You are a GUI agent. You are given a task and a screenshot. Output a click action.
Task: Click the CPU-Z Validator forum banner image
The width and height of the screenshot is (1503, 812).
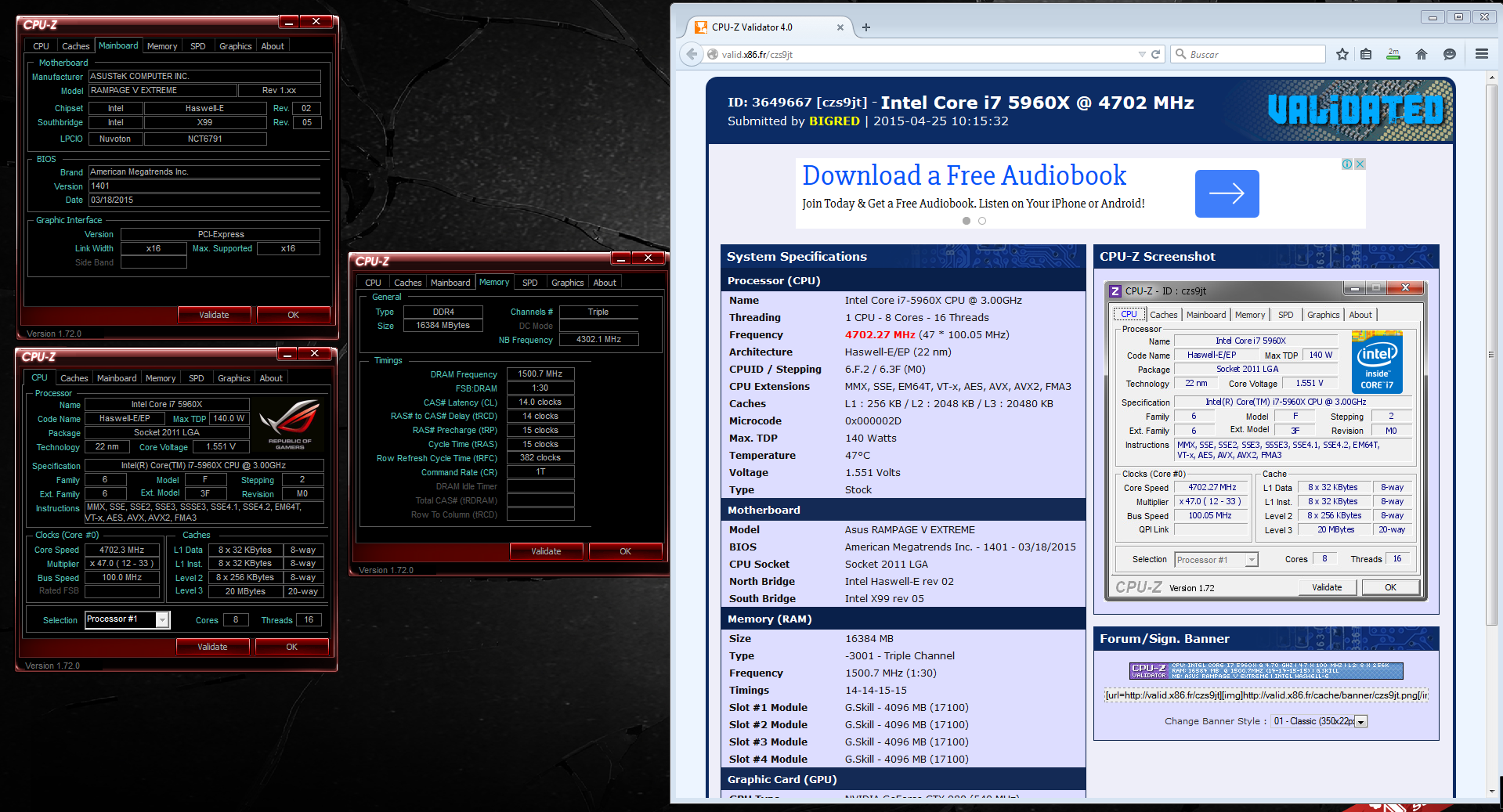tap(1266, 670)
